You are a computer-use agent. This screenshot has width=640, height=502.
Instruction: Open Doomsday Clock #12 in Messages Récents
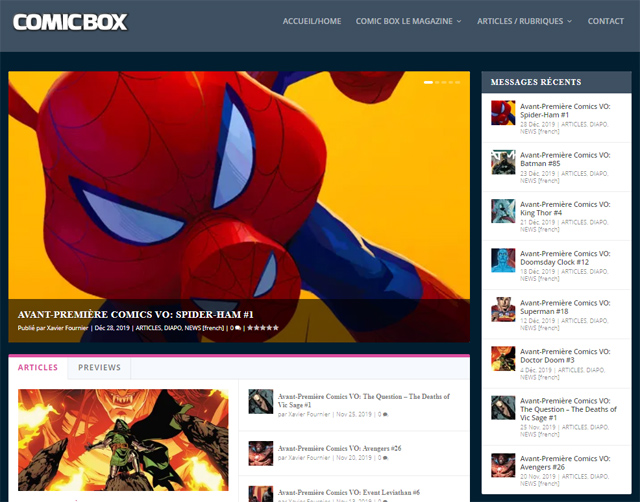pyautogui.click(x=565, y=258)
